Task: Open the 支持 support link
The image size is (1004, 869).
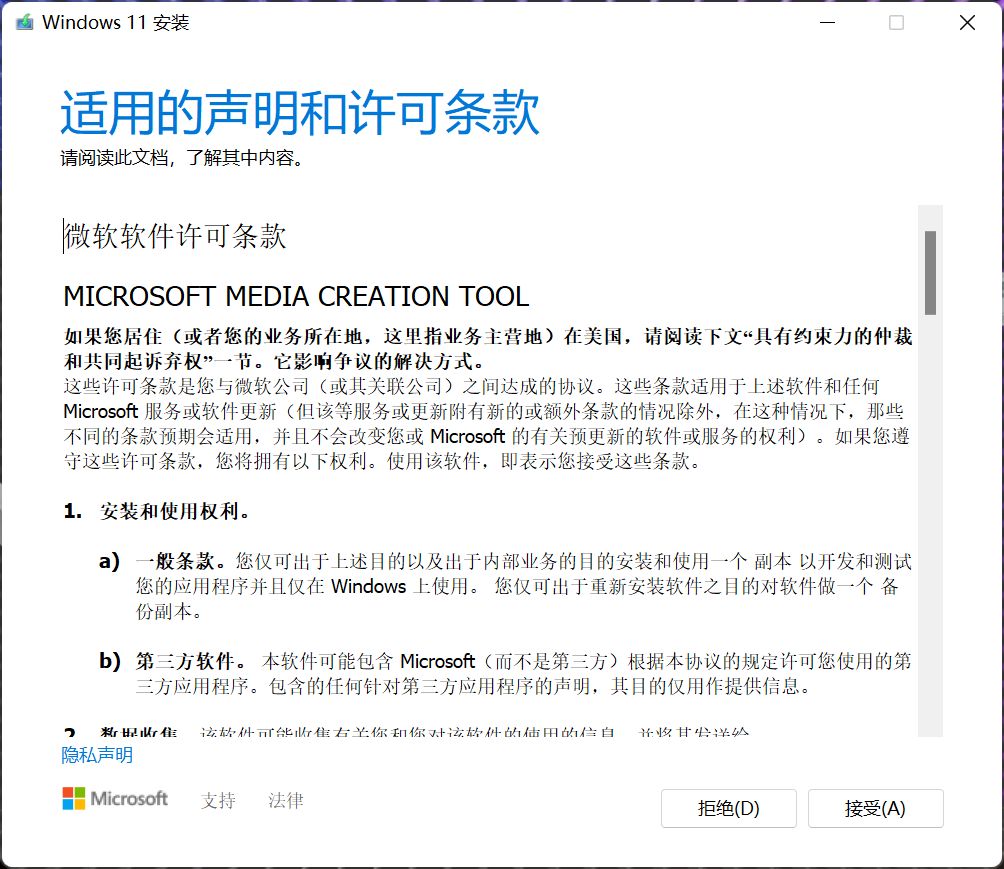Action: tap(218, 800)
